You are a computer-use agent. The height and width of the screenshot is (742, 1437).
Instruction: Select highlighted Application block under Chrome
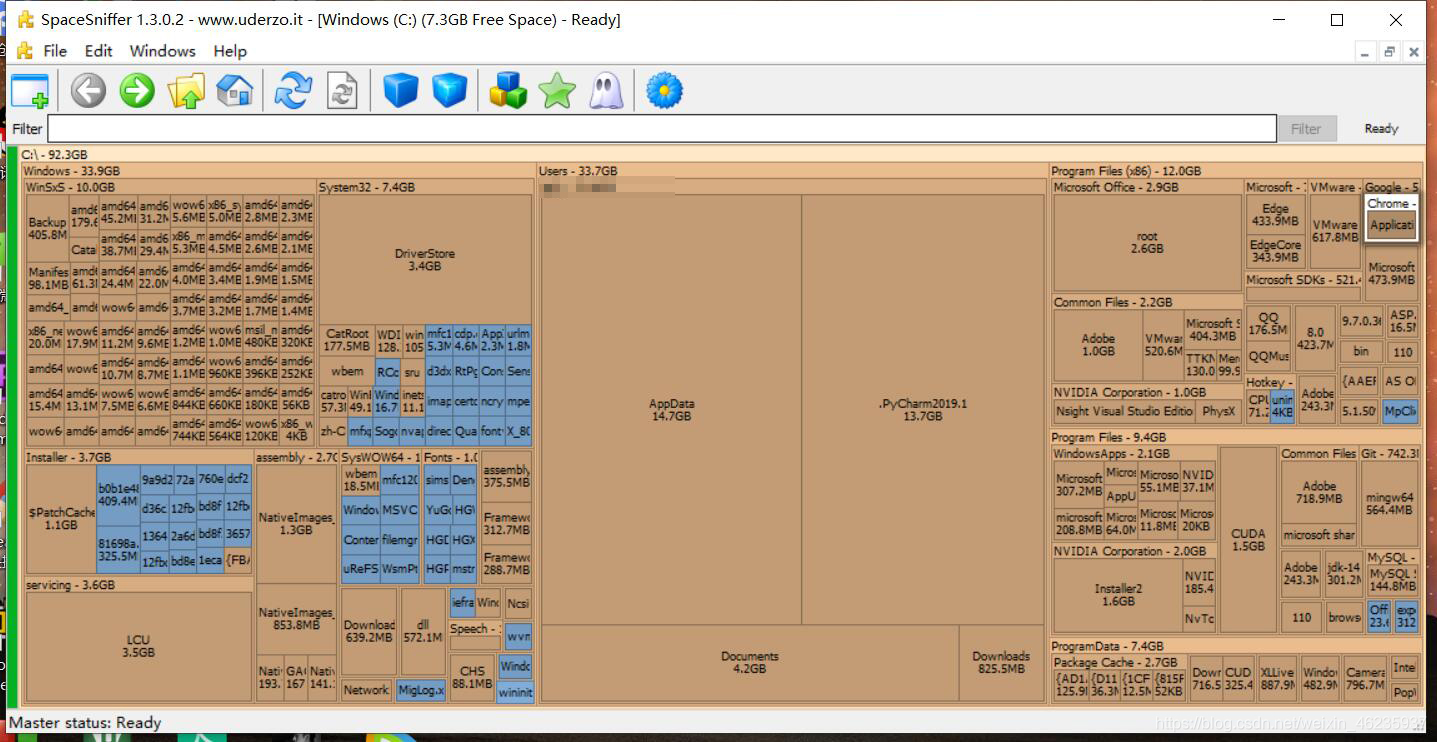point(1392,225)
